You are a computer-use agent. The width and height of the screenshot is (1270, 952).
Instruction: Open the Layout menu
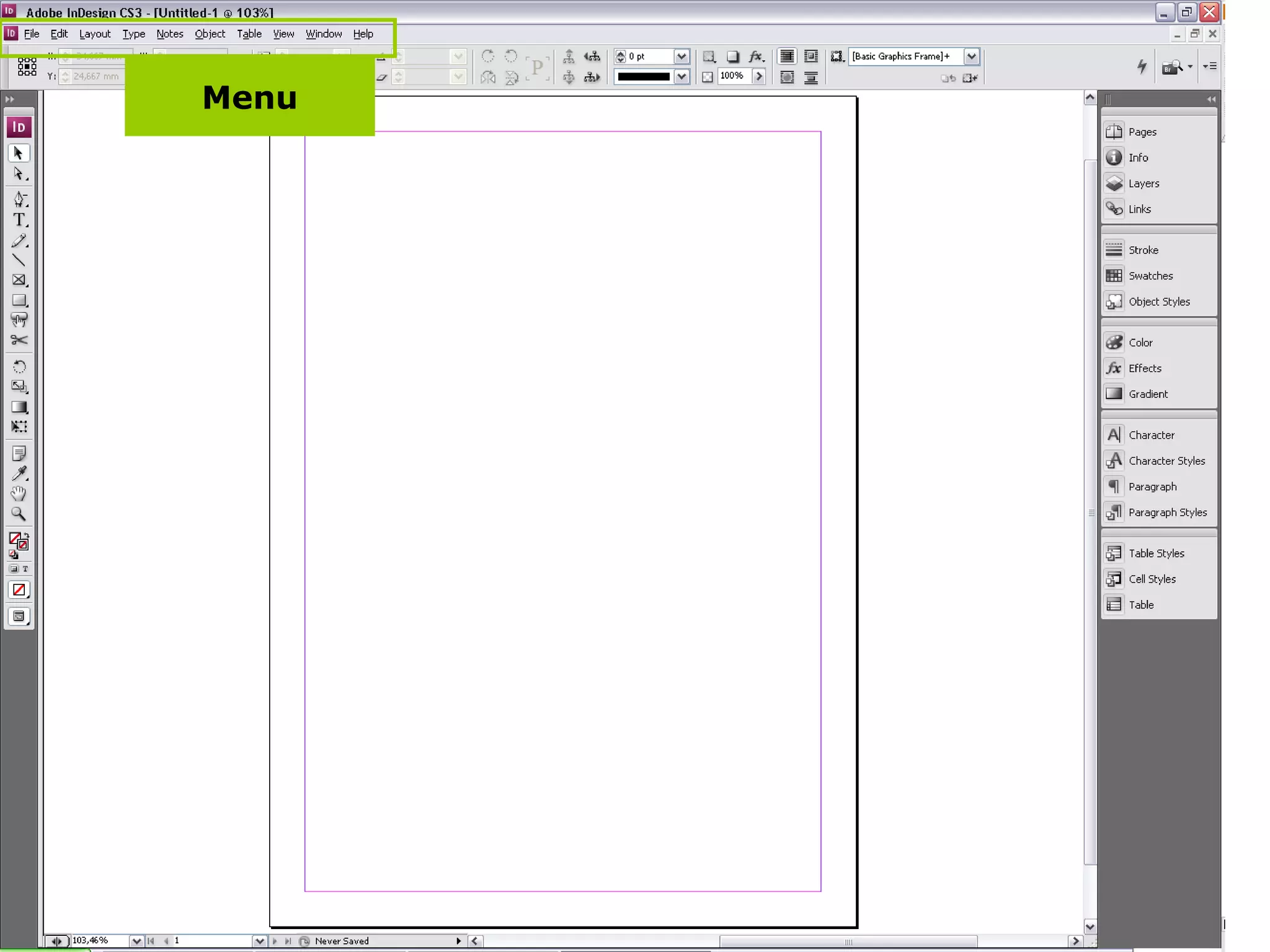[95, 34]
